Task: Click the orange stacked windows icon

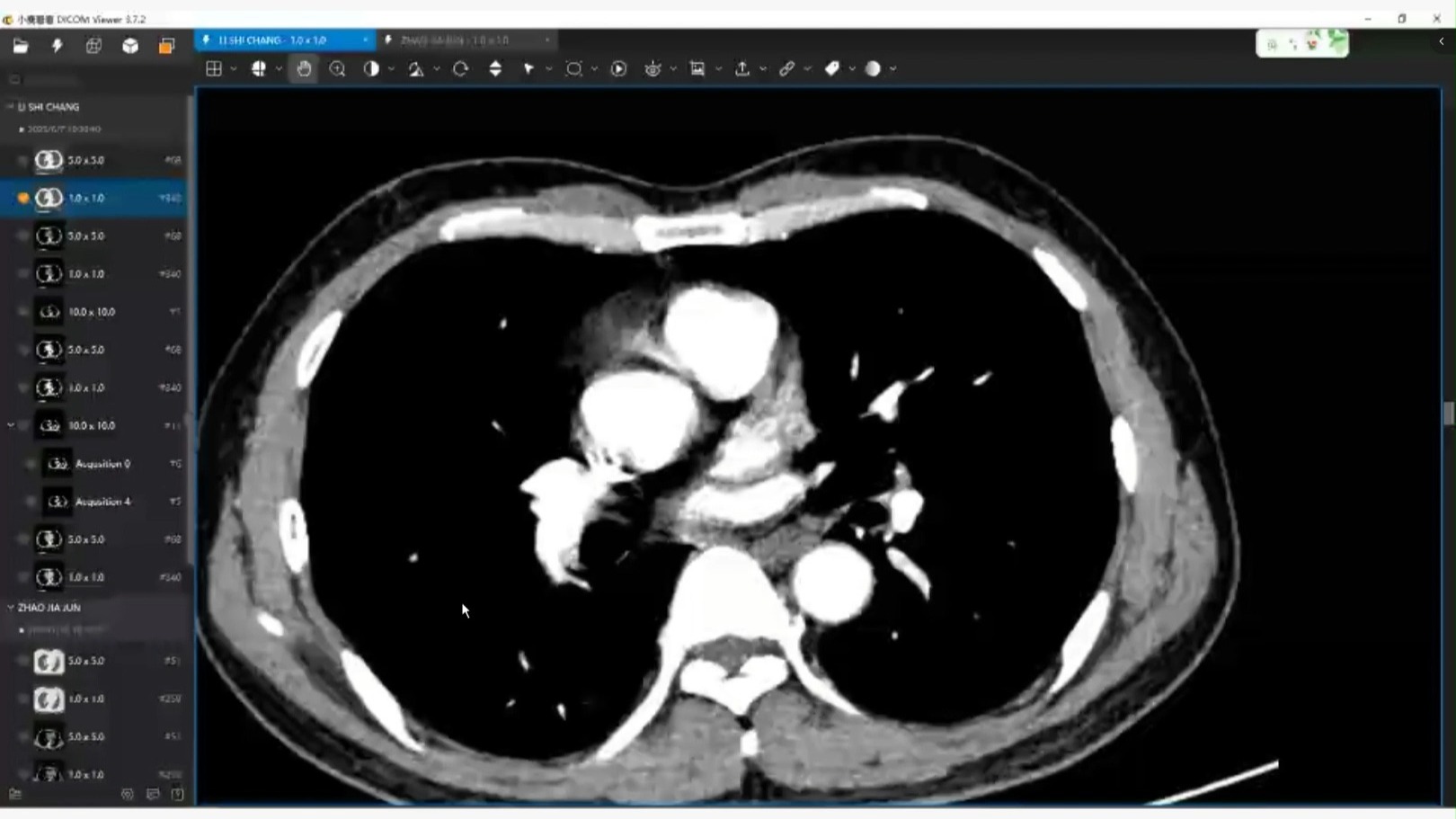Action: (166, 46)
